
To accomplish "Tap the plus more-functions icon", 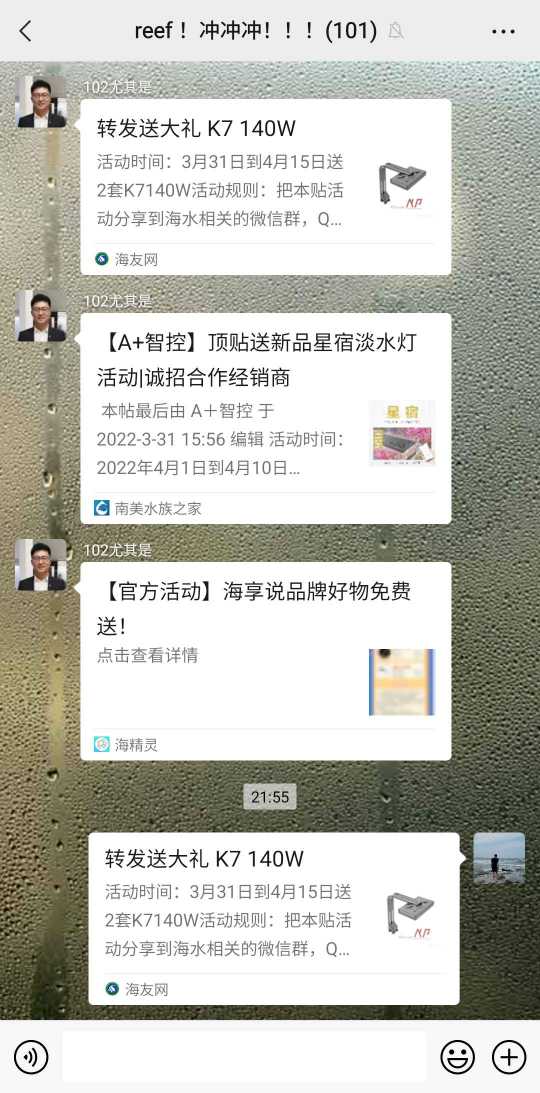I will [x=509, y=1057].
